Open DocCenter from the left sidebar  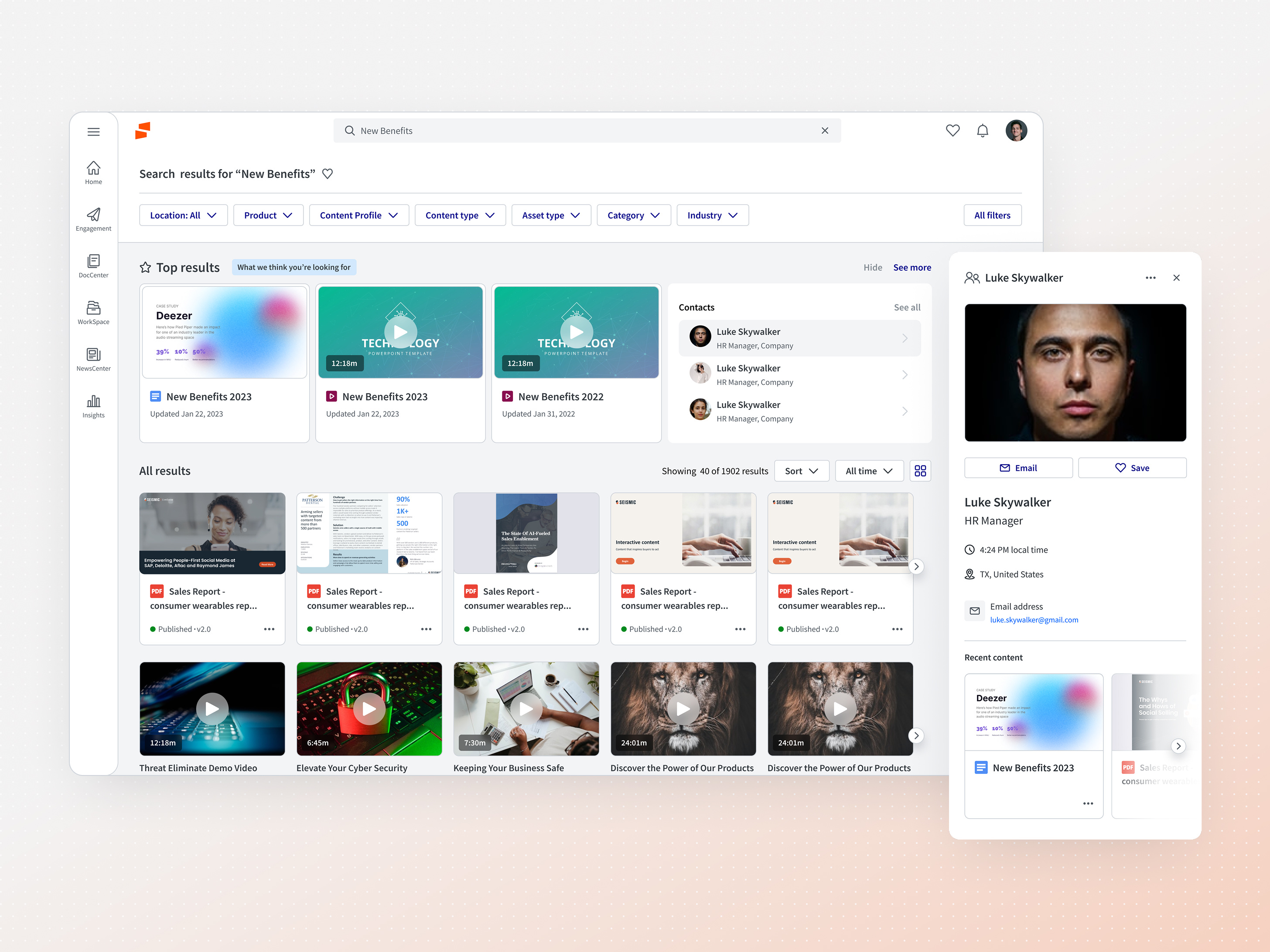pos(93,266)
